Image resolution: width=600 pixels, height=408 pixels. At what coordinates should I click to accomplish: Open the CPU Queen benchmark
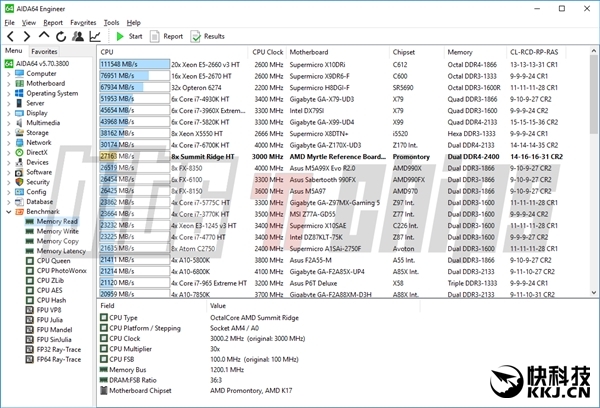(x=54, y=261)
